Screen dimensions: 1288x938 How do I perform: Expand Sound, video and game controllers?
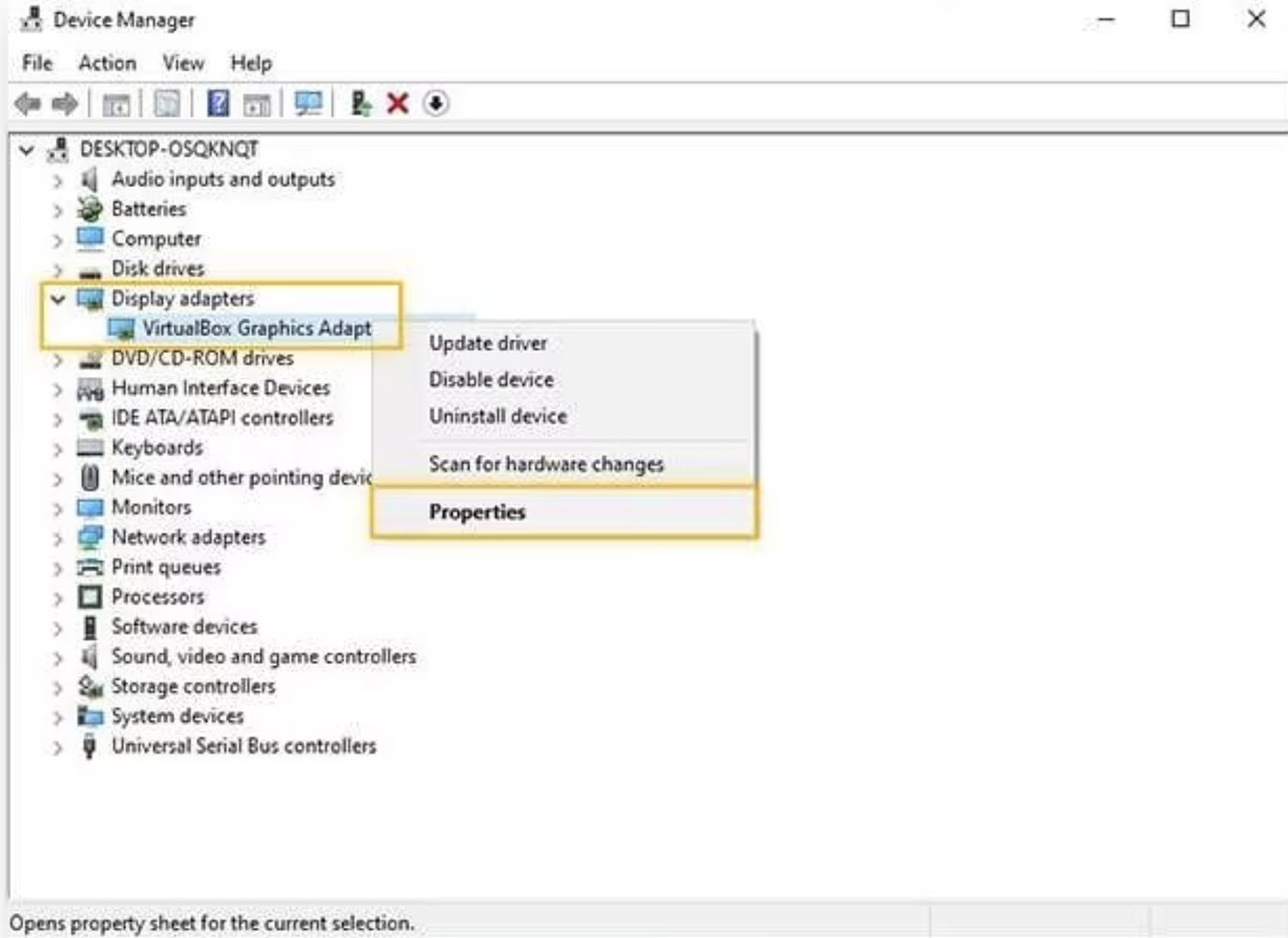point(58,657)
